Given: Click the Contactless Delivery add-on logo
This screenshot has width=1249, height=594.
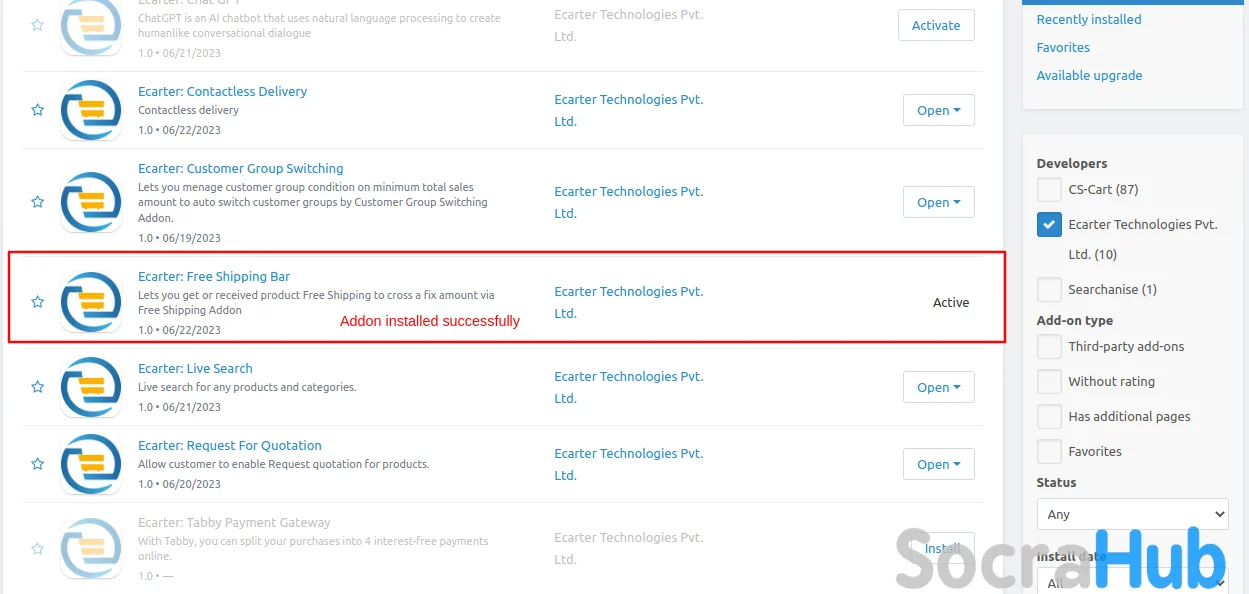Looking at the screenshot, I should pos(91,110).
